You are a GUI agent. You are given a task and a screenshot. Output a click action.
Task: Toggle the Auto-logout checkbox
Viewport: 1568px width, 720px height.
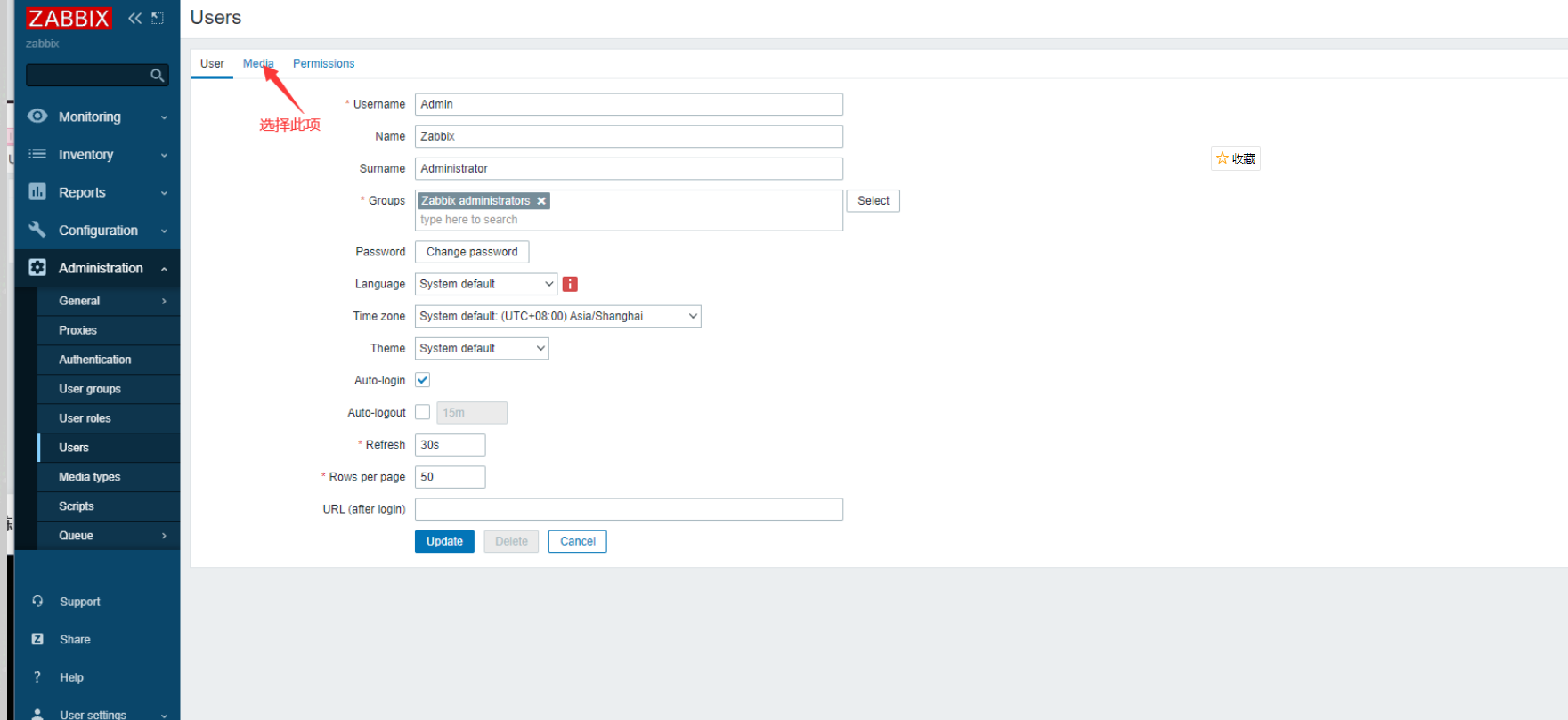coord(423,412)
